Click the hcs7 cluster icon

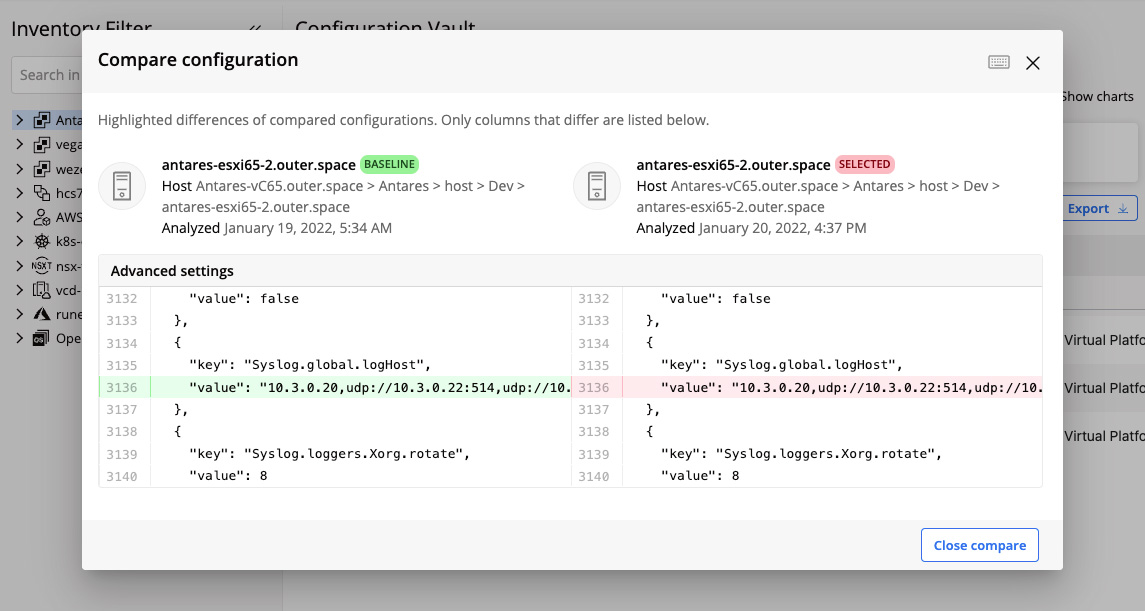[42, 193]
